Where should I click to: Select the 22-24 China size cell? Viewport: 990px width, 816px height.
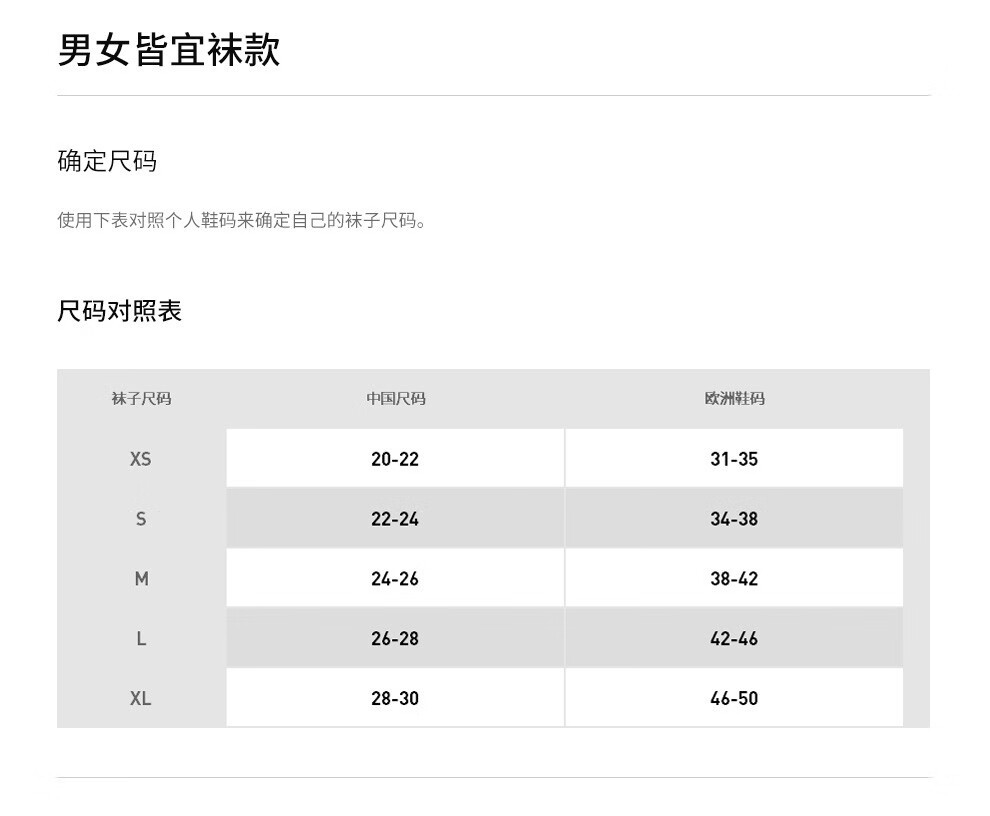(395, 519)
